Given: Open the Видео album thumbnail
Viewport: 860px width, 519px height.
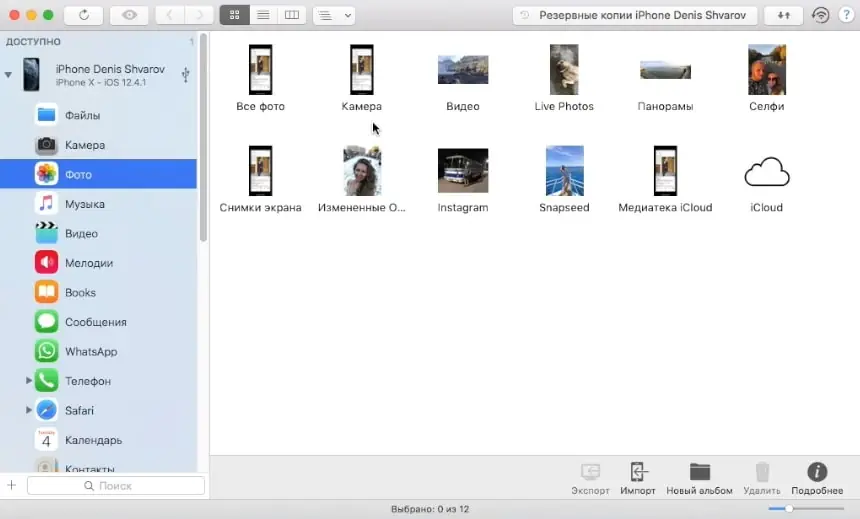Looking at the screenshot, I should point(463,70).
